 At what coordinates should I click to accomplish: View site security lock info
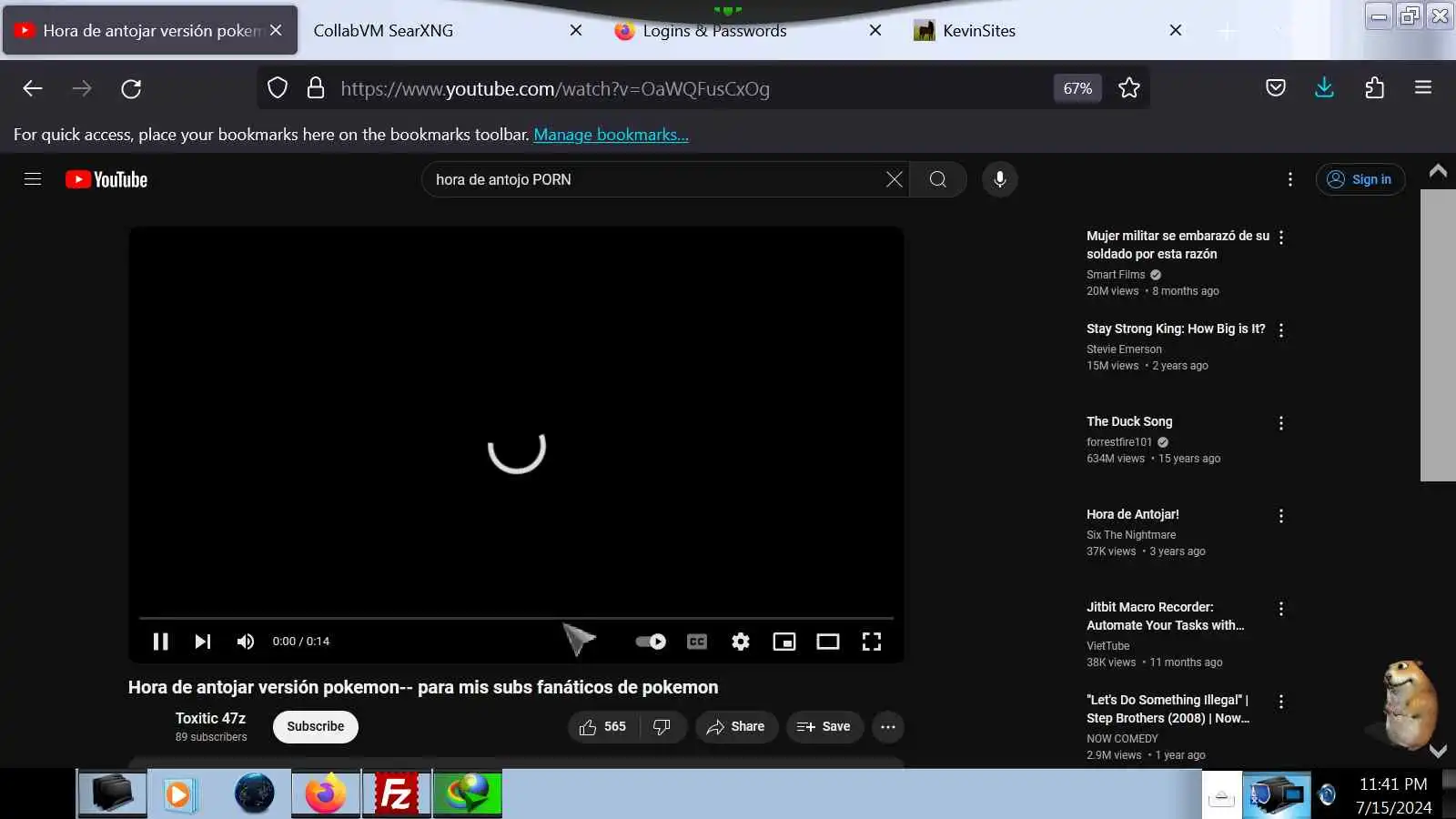(316, 88)
